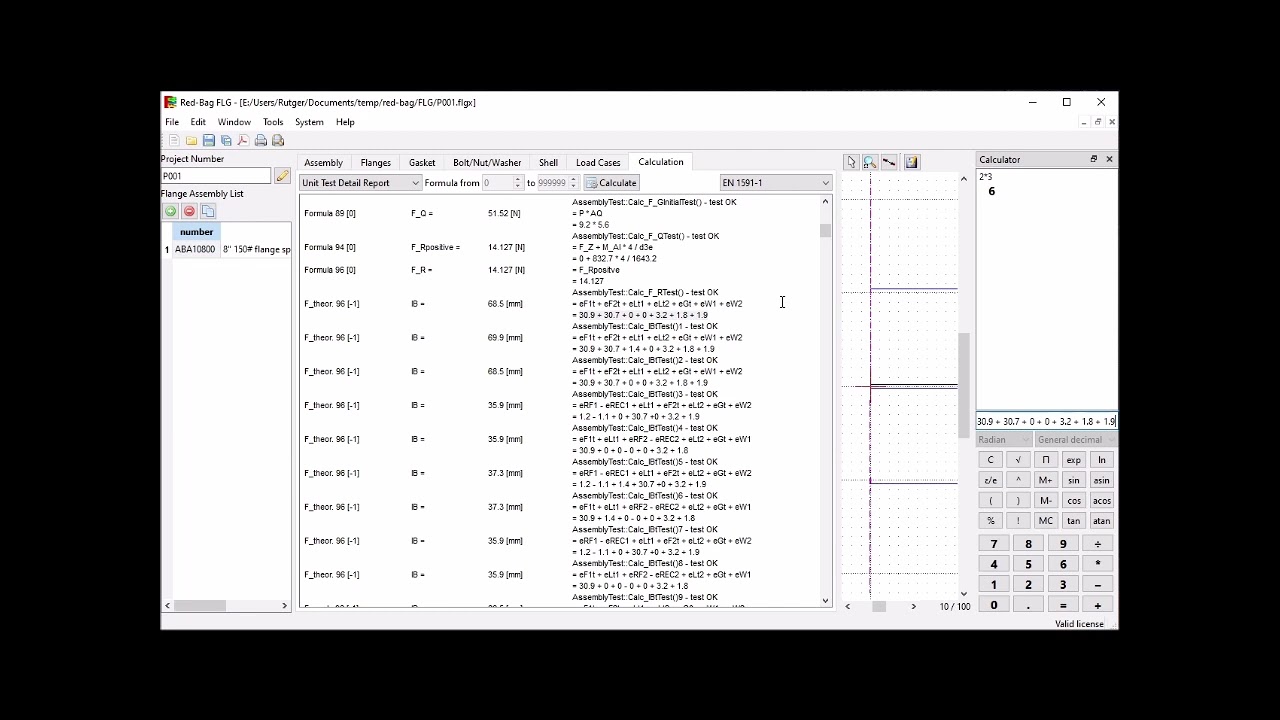Click the Formula to 999999 spinner arrows
The image size is (1280, 720).
[574, 183]
